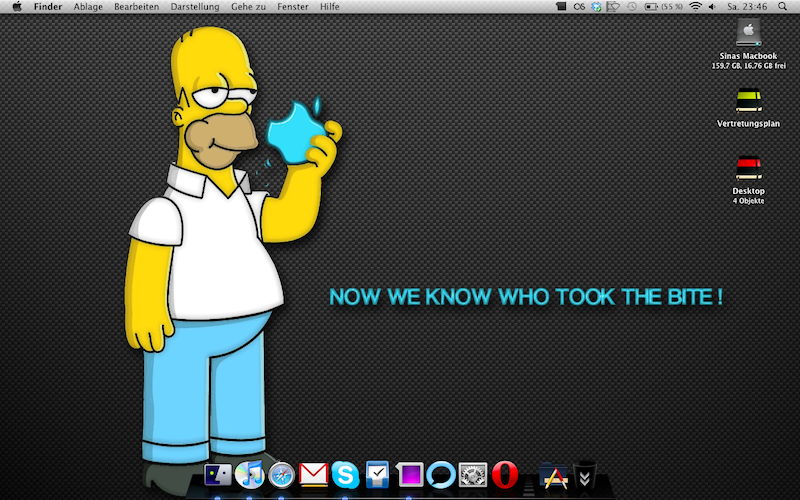The width and height of the screenshot is (800, 500).
Task: Open the Apple menu
Action: tap(17, 7)
